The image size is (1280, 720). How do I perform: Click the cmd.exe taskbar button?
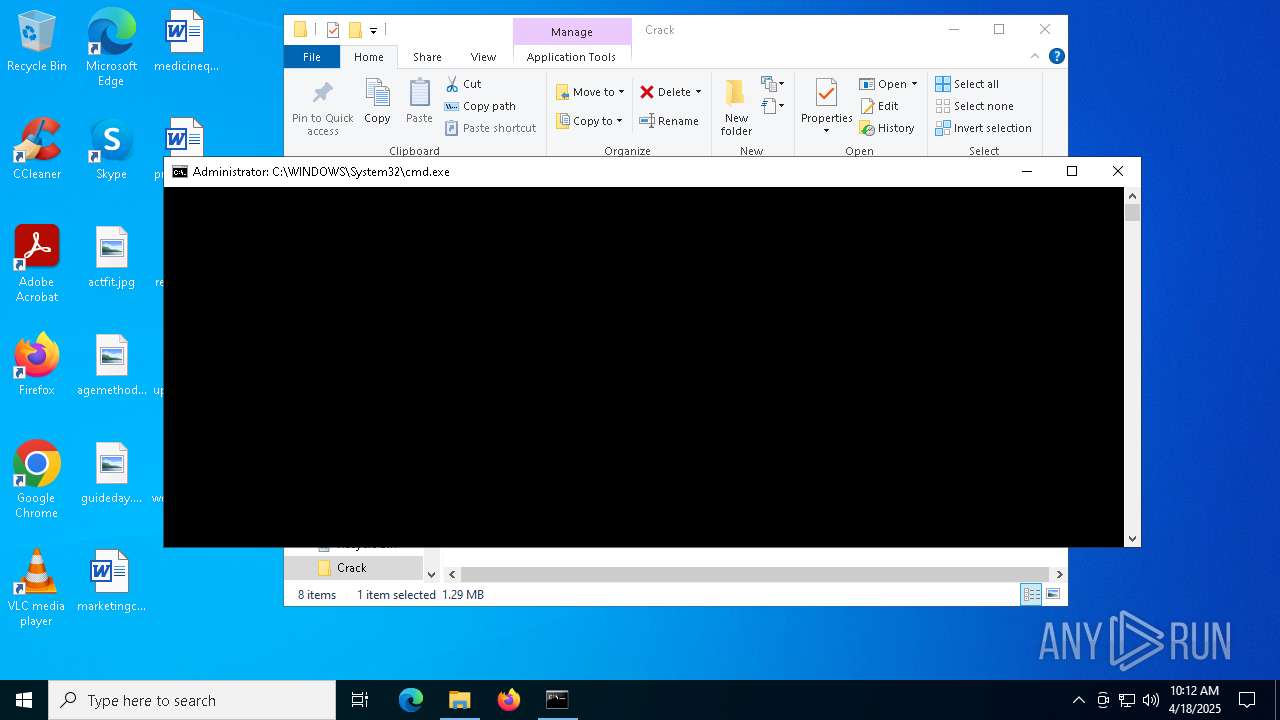(x=557, y=700)
